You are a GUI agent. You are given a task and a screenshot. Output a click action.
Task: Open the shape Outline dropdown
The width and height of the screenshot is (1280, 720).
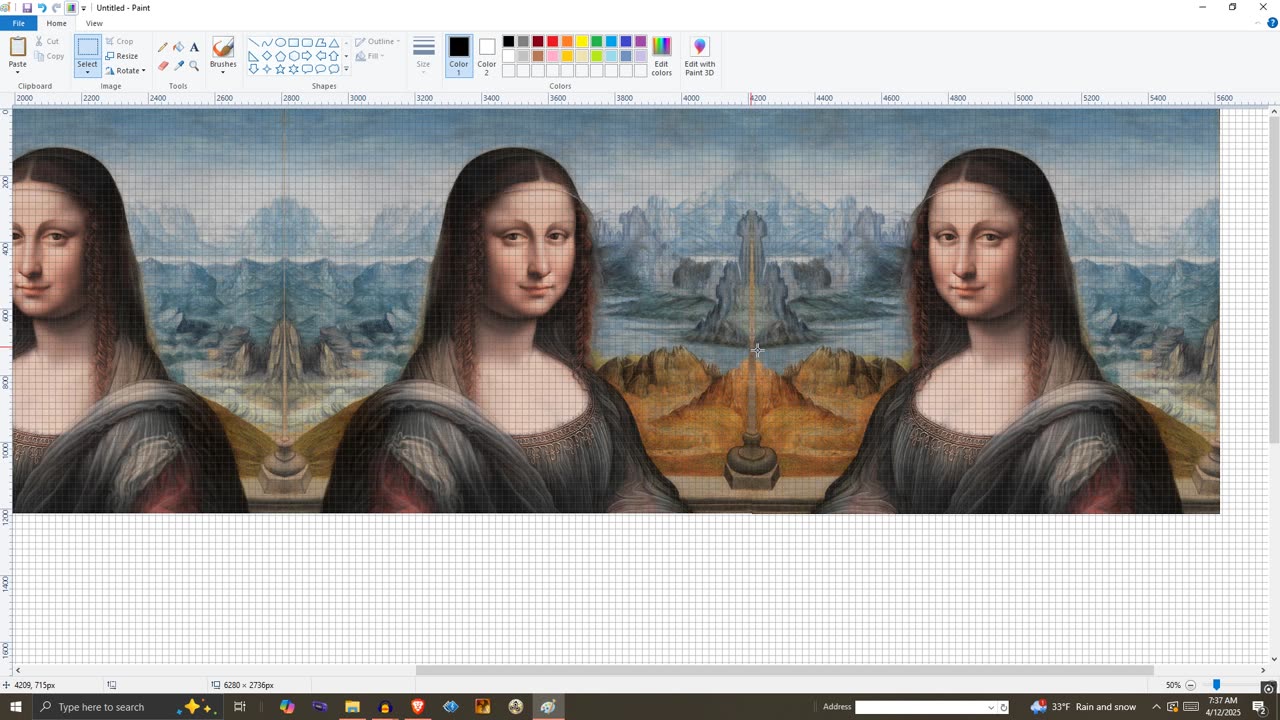pyautogui.click(x=379, y=42)
